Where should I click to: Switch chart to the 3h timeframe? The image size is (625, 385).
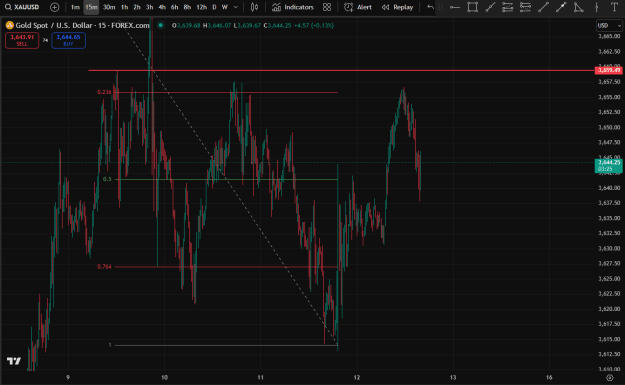tap(149, 7)
